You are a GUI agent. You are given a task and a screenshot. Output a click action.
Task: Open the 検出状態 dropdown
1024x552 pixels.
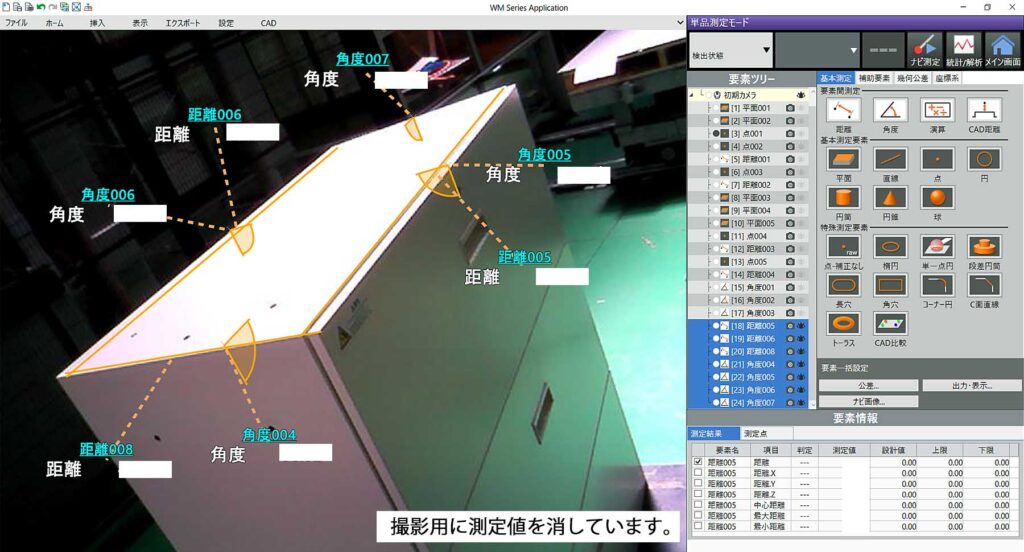(730, 49)
